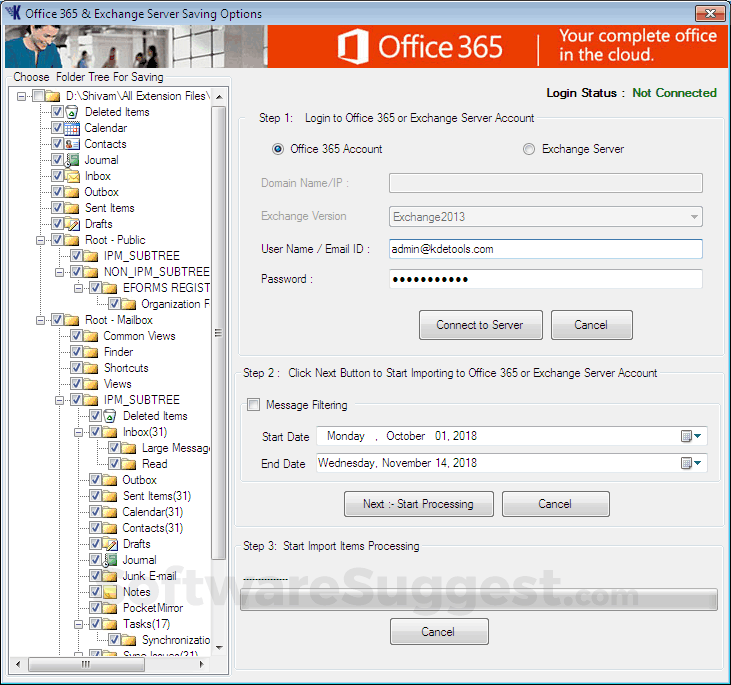Click the Calendar grid icon under the D:\Shivam root
The width and height of the screenshot is (731, 685).
(x=71, y=128)
